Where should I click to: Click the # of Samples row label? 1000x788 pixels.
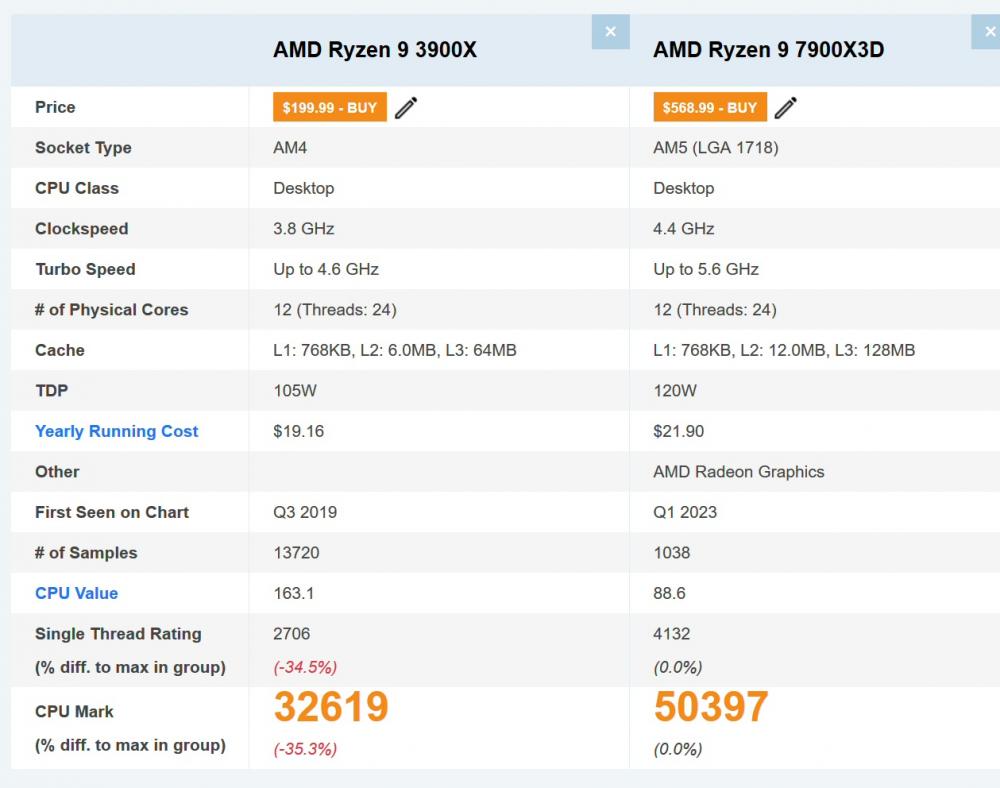click(x=86, y=553)
